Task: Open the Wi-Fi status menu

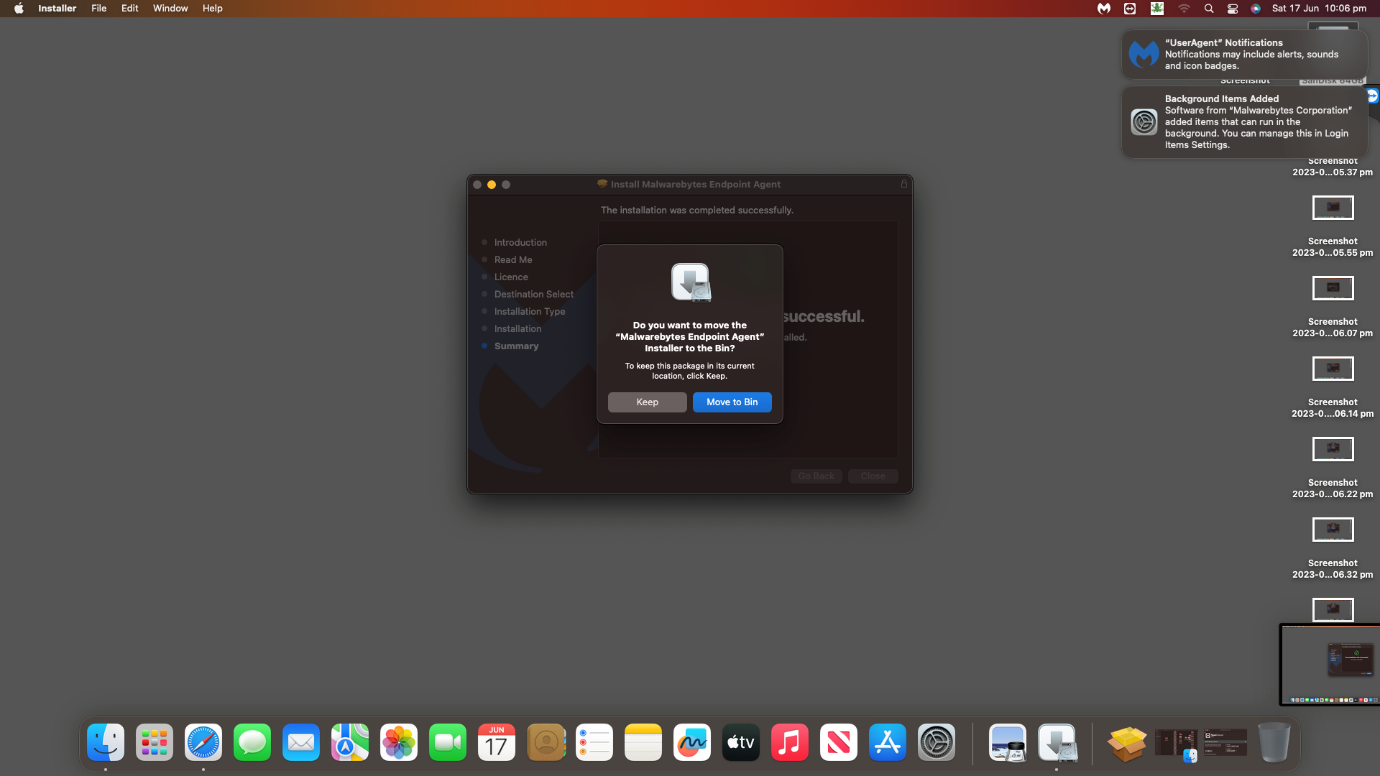Action: pos(1184,8)
